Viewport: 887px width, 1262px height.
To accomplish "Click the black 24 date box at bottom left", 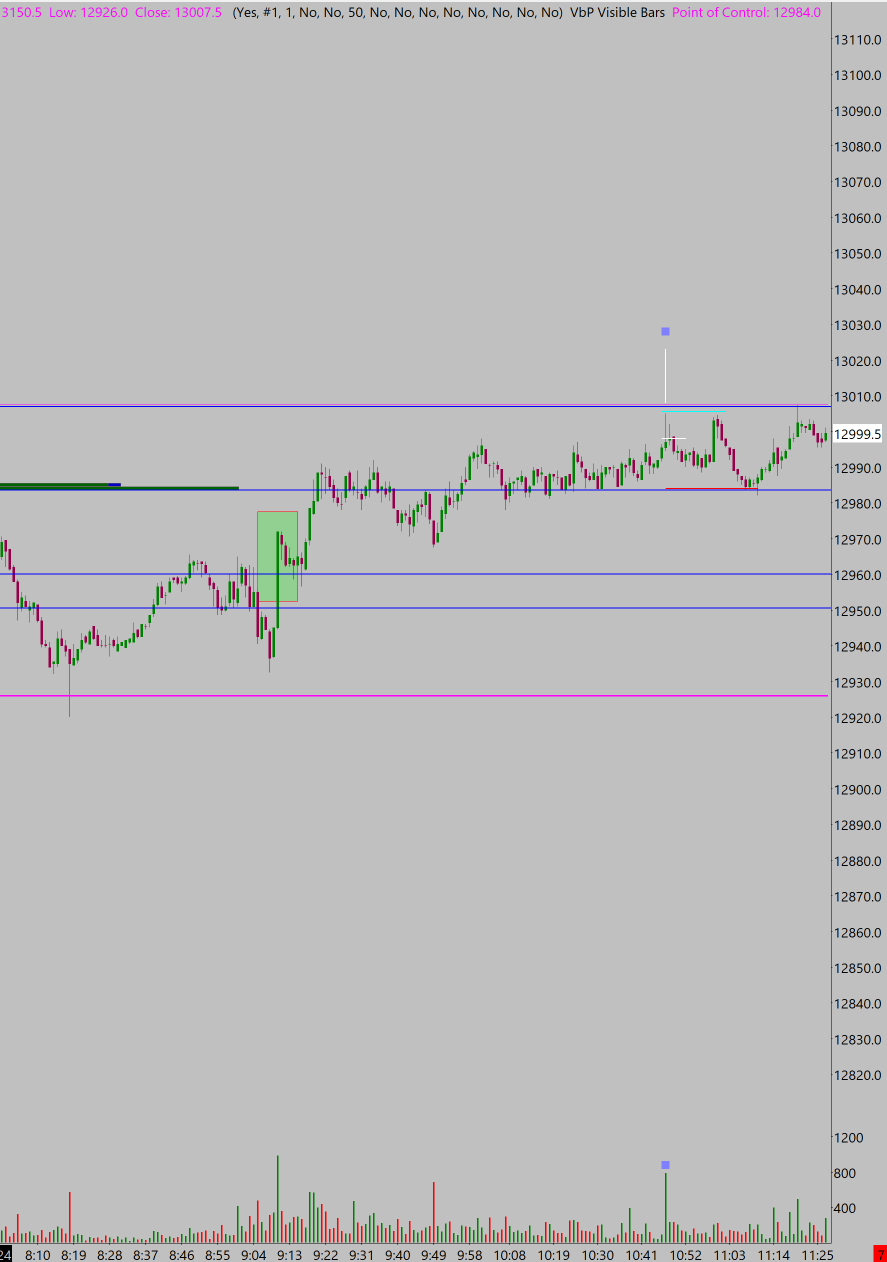I will tap(5, 1254).
